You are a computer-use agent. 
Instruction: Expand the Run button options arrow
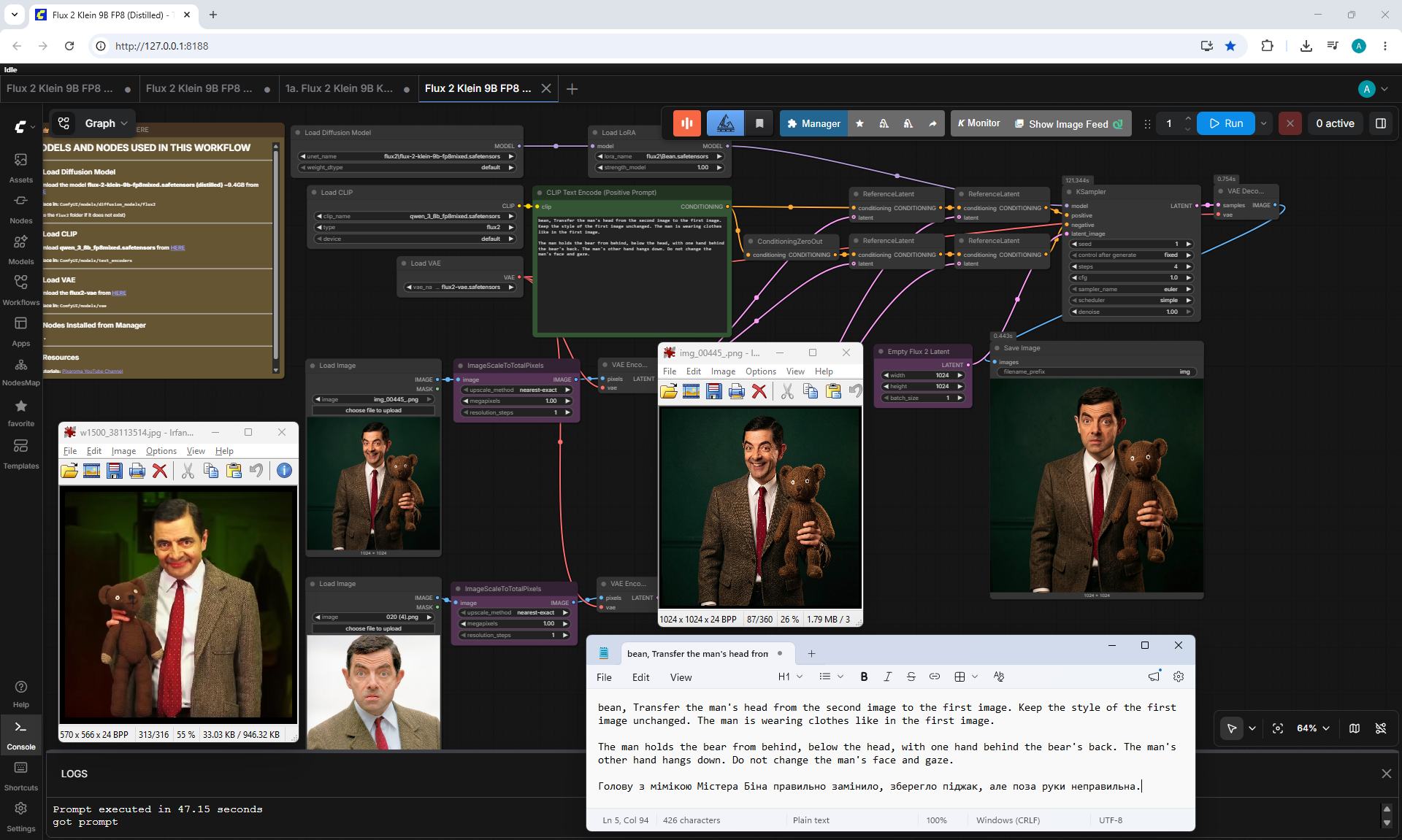pyautogui.click(x=1263, y=123)
